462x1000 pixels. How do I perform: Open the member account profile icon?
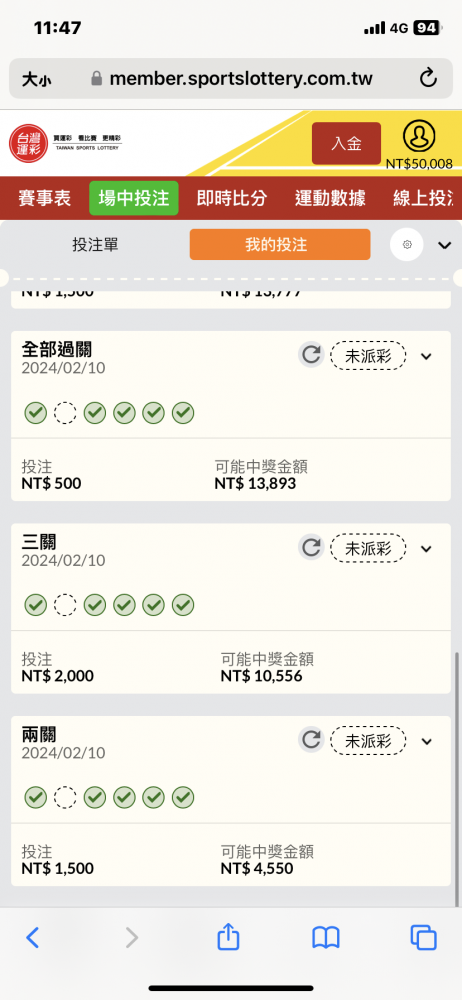419,136
